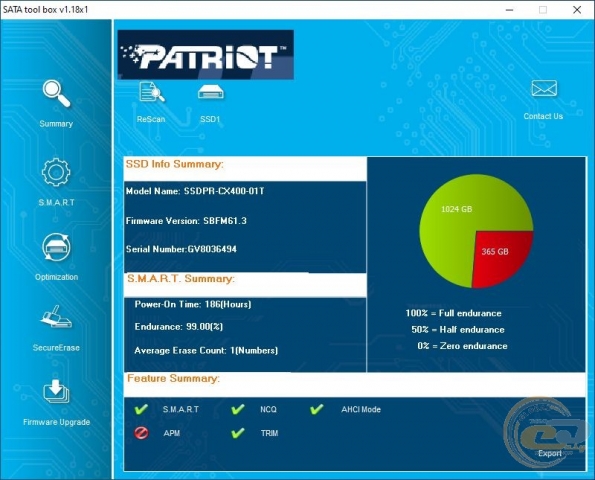Click the Contact Us link text
Image resolution: width=595 pixels, height=480 pixels.
(543, 116)
